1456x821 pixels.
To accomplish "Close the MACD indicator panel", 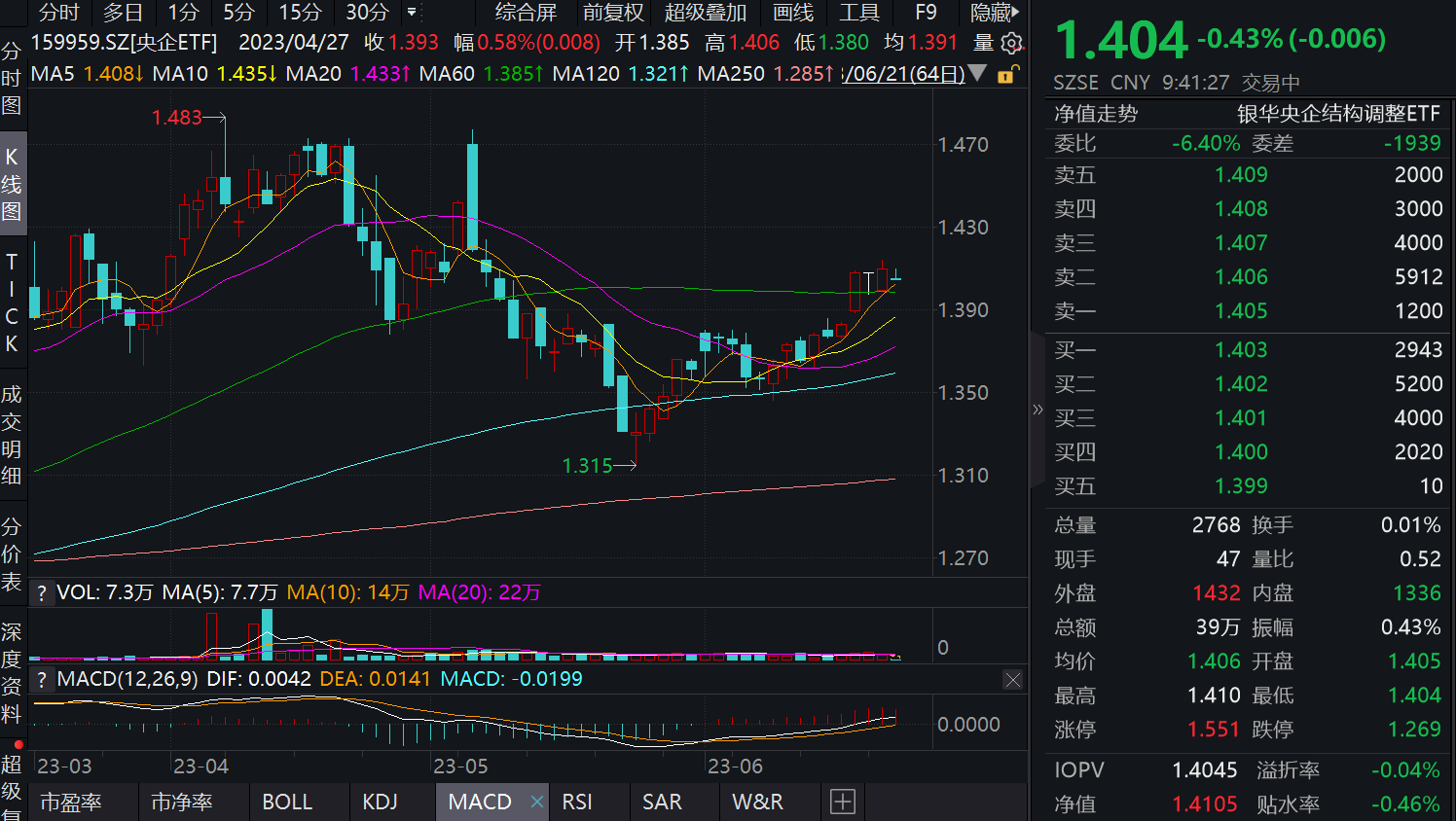I will pyautogui.click(x=1013, y=680).
